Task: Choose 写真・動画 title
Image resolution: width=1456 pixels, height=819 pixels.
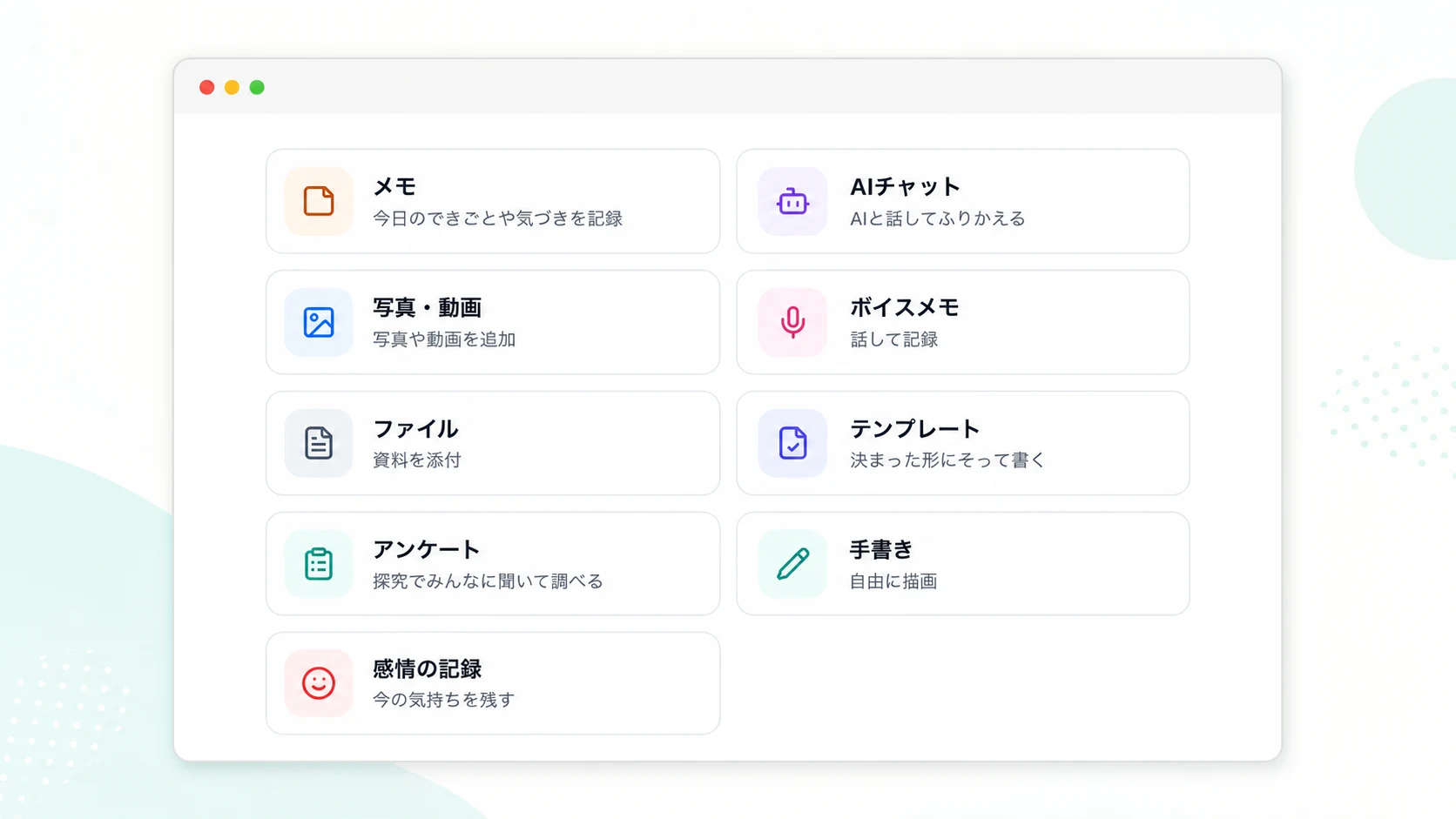Action: [x=427, y=307]
